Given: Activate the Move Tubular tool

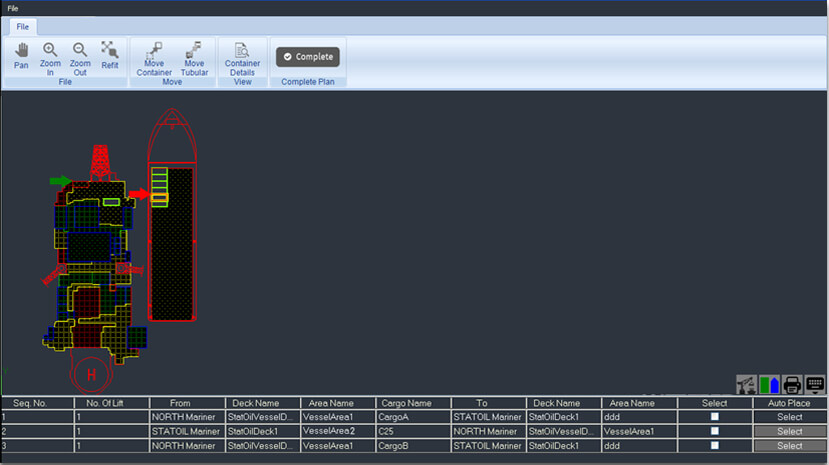Looking at the screenshot, I should pos(194,59).
